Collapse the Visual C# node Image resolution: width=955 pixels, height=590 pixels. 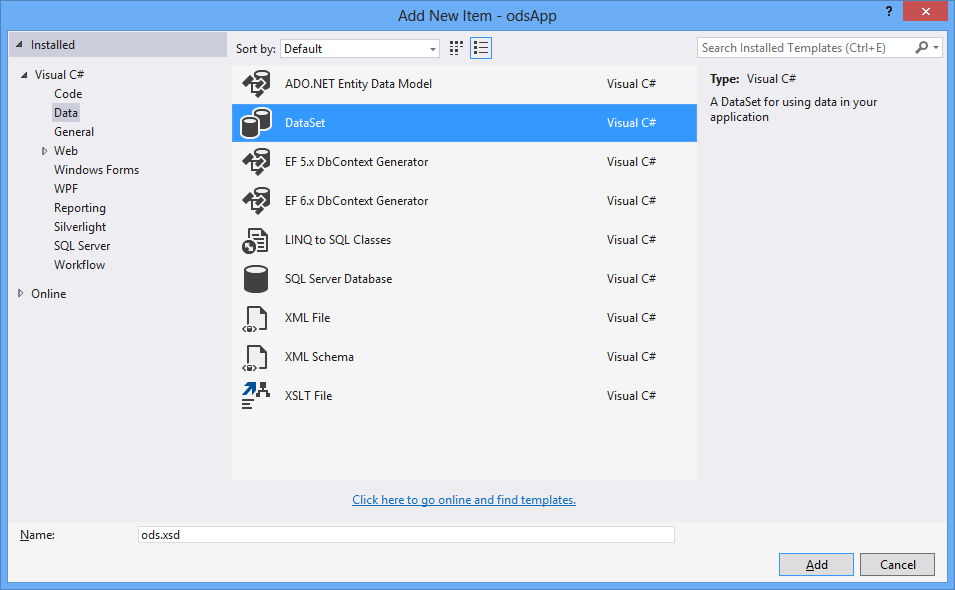coord(24,75)
